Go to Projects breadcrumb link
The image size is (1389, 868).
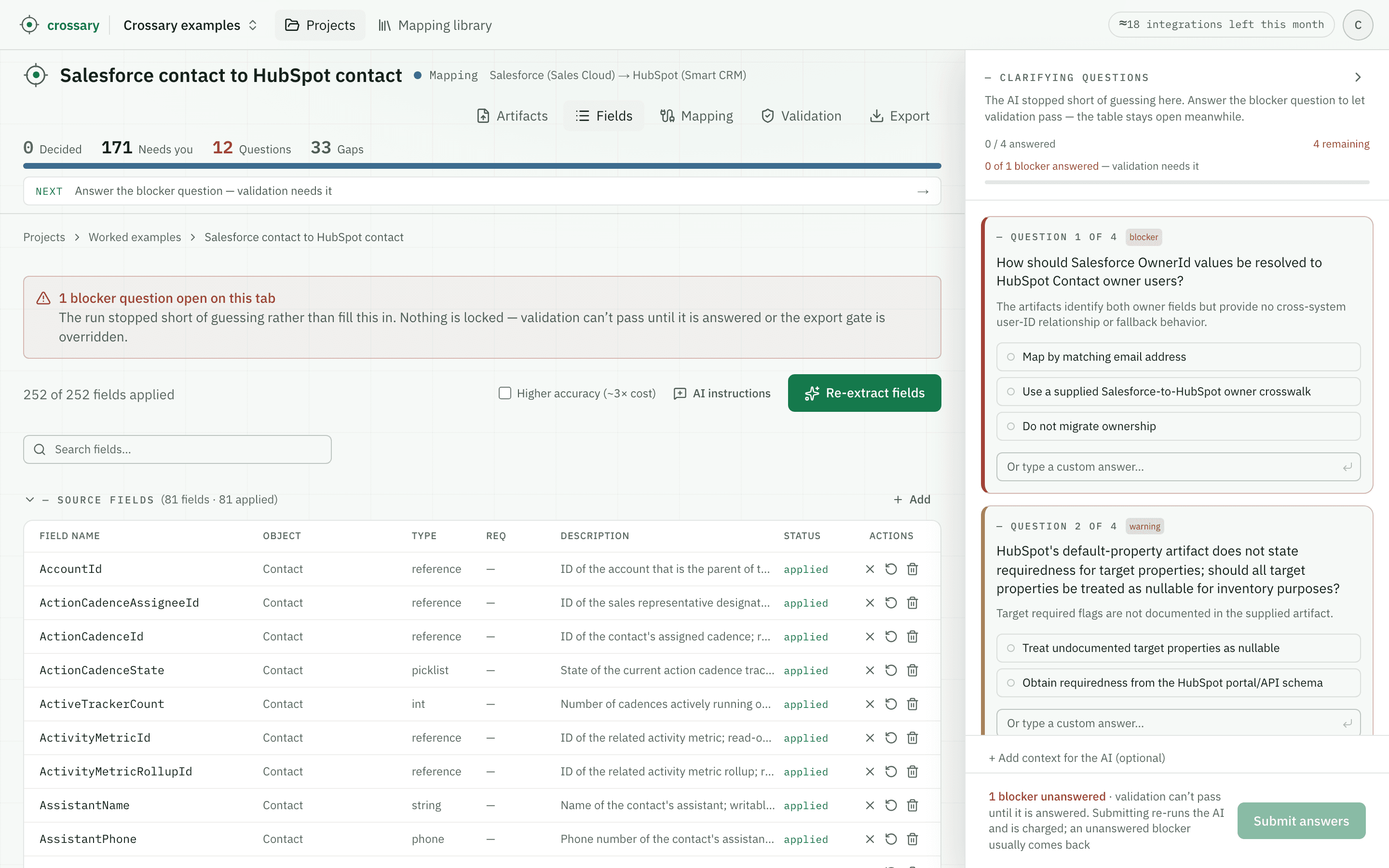coord(44,237)
